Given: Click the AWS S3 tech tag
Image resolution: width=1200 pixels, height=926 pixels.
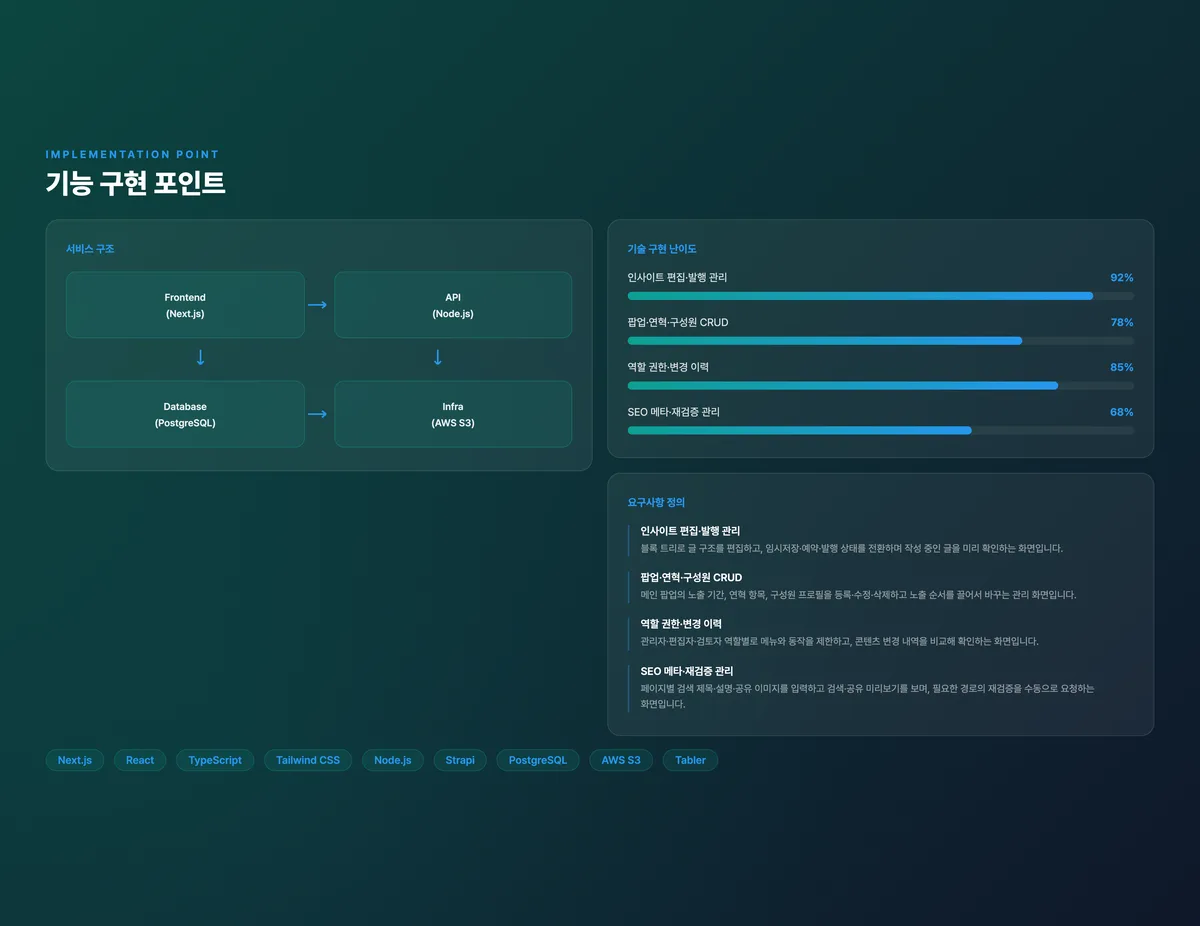Looking at the screenshot, I should [x=621, y=760].
